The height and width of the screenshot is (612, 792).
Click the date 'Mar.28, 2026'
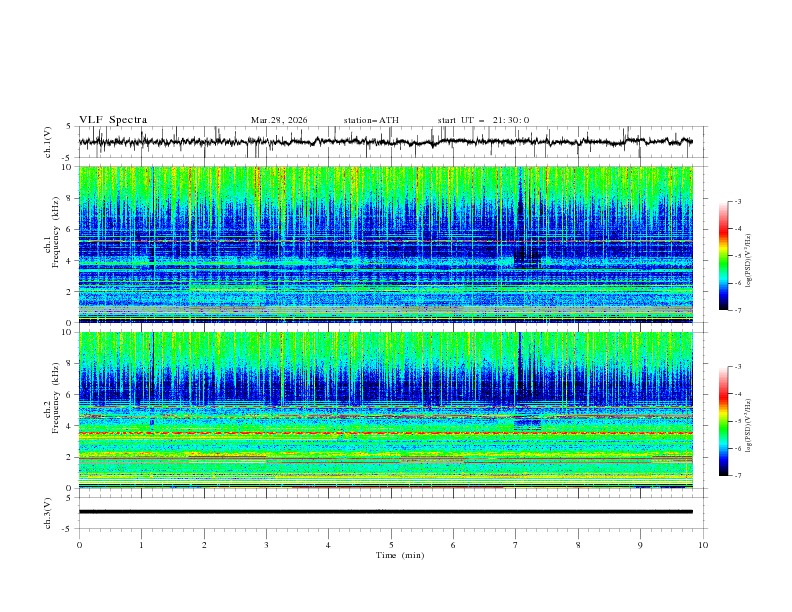[279, 120]
